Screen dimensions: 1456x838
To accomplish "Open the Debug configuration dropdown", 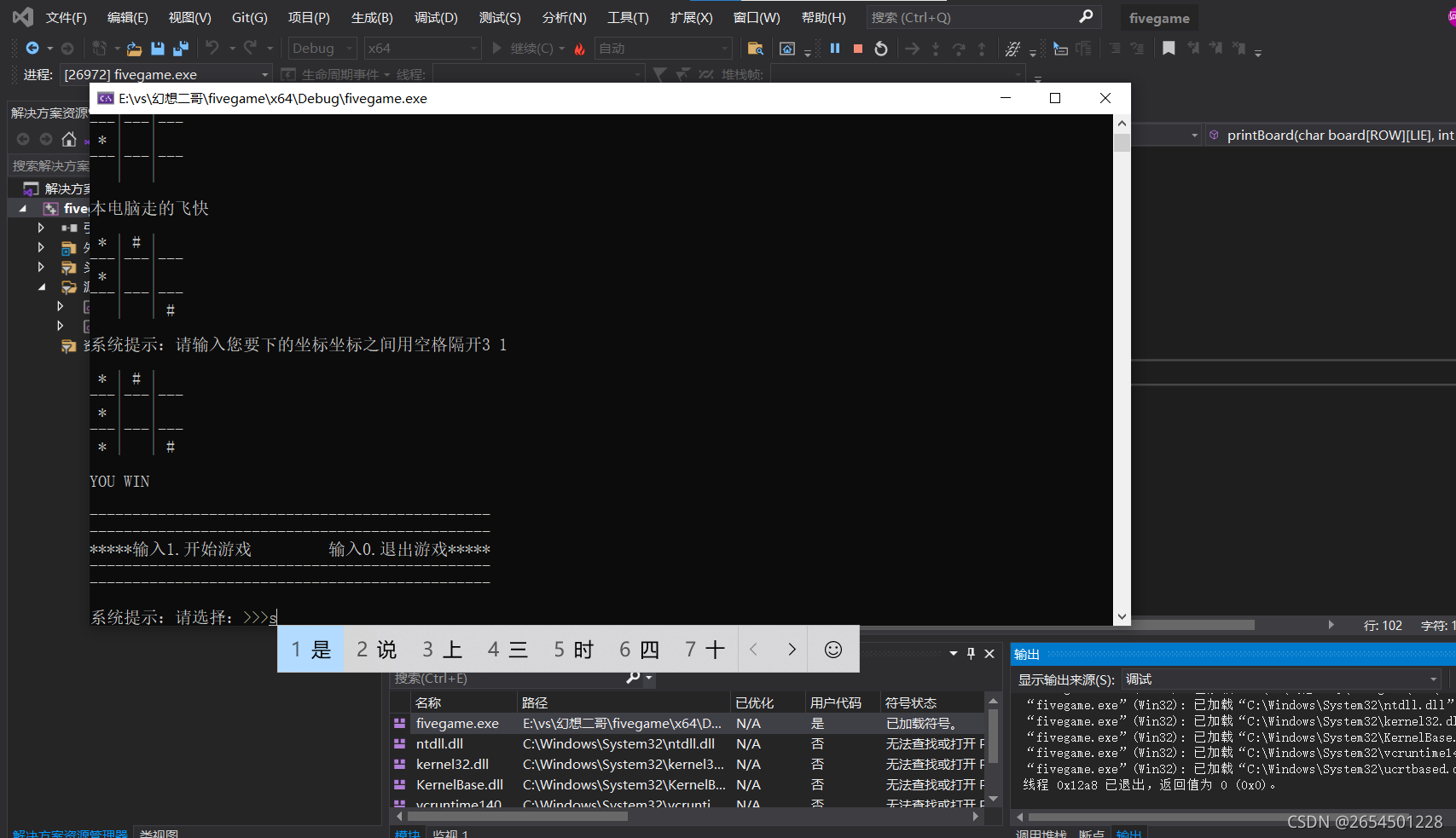I will click(322, 49).
